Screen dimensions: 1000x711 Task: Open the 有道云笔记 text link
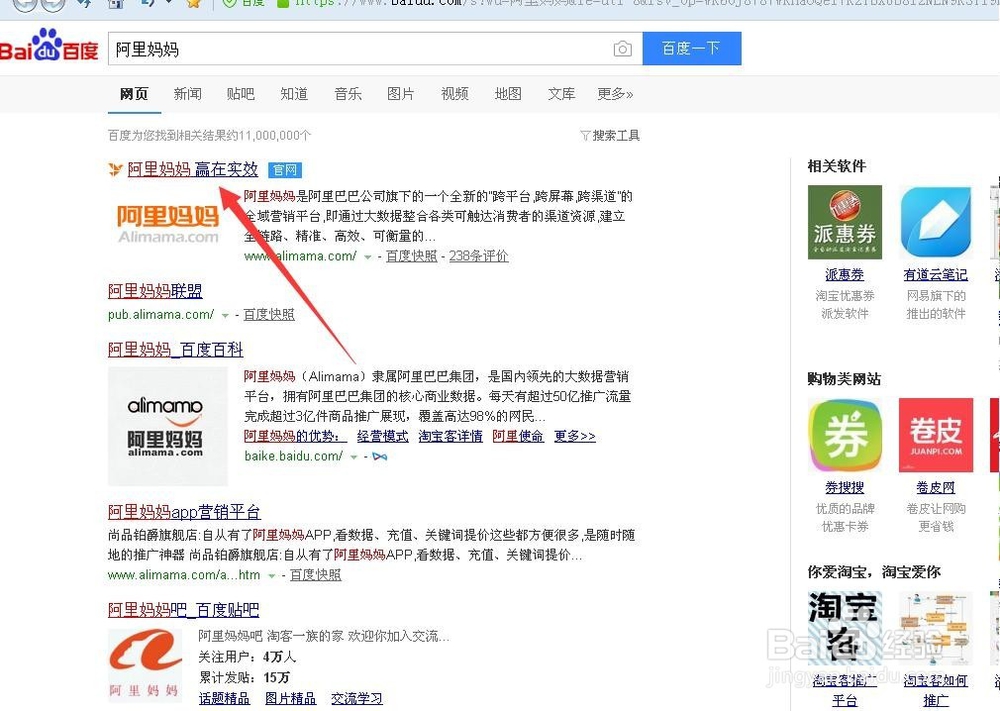pos(936,275)
